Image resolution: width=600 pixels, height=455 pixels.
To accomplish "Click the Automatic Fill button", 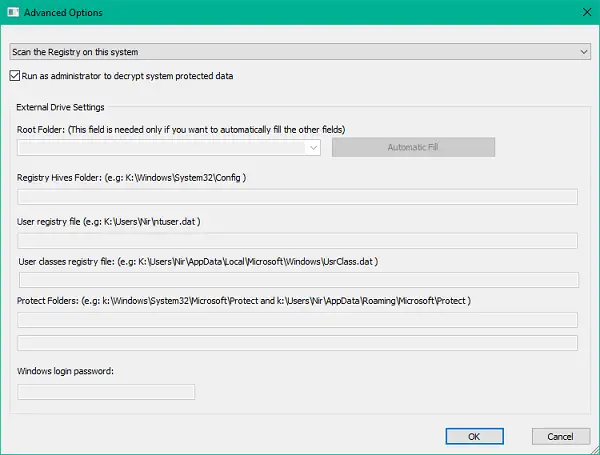I will pyautogui.click(x=413, y=147).
